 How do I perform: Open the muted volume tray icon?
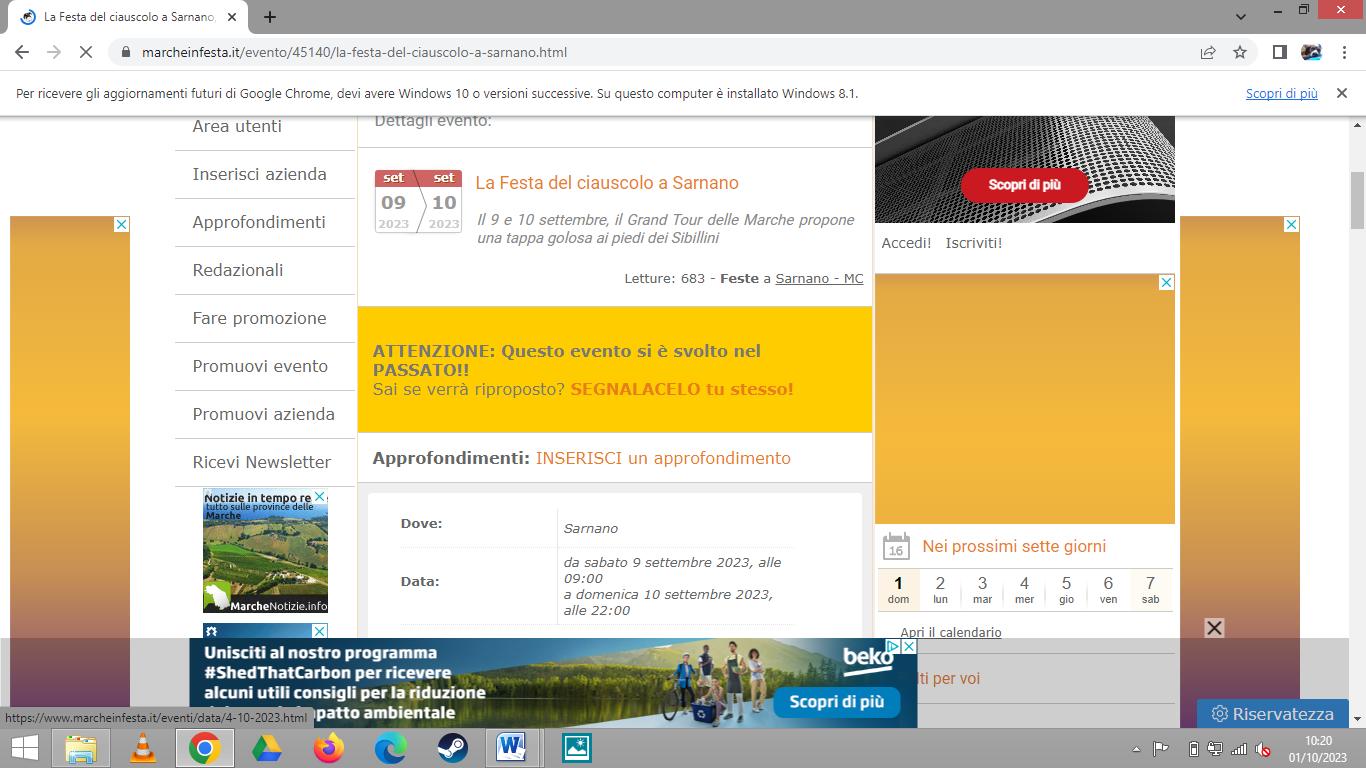1263,749
